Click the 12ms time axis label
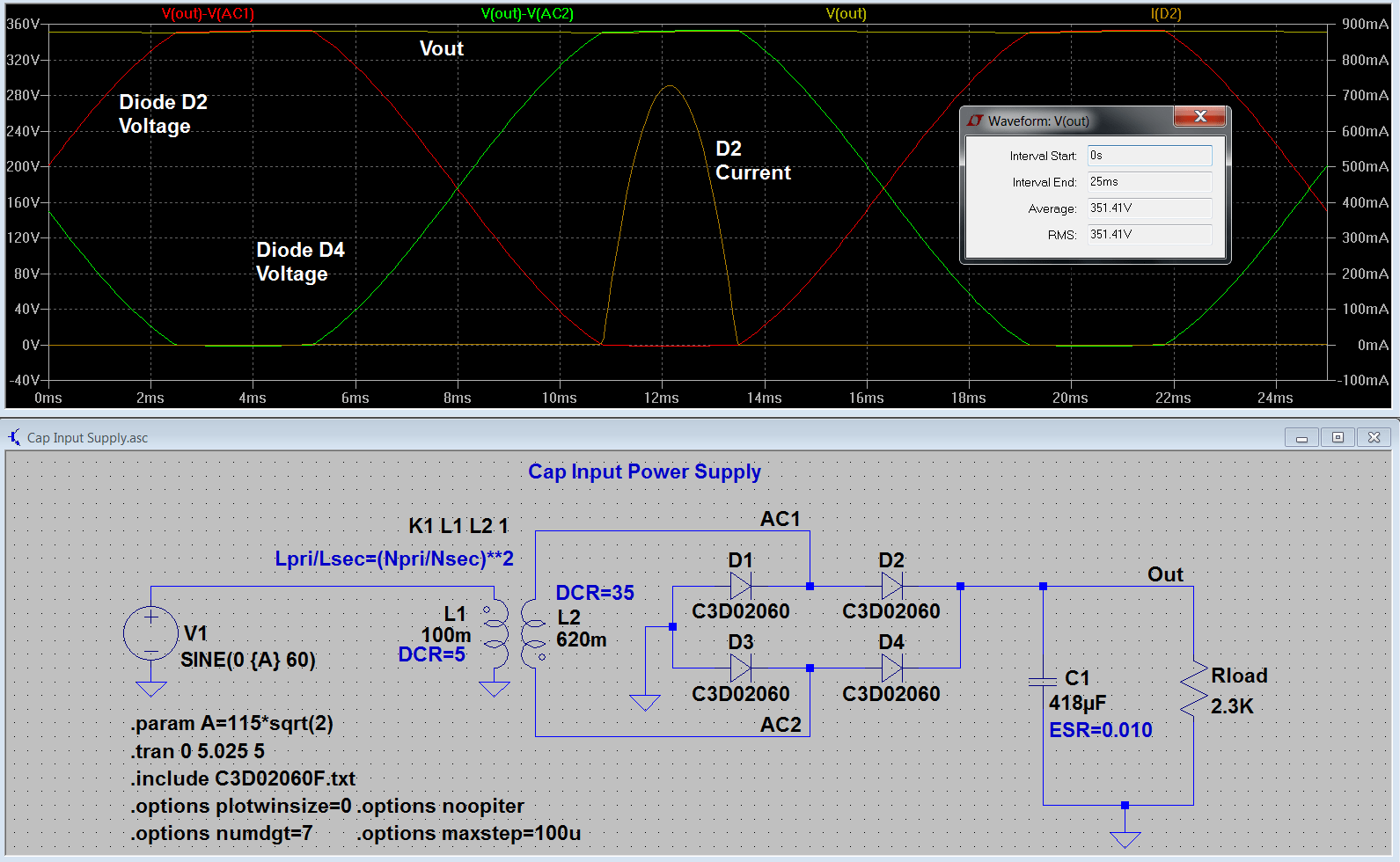1400x862 pixels. pos(661,398)
